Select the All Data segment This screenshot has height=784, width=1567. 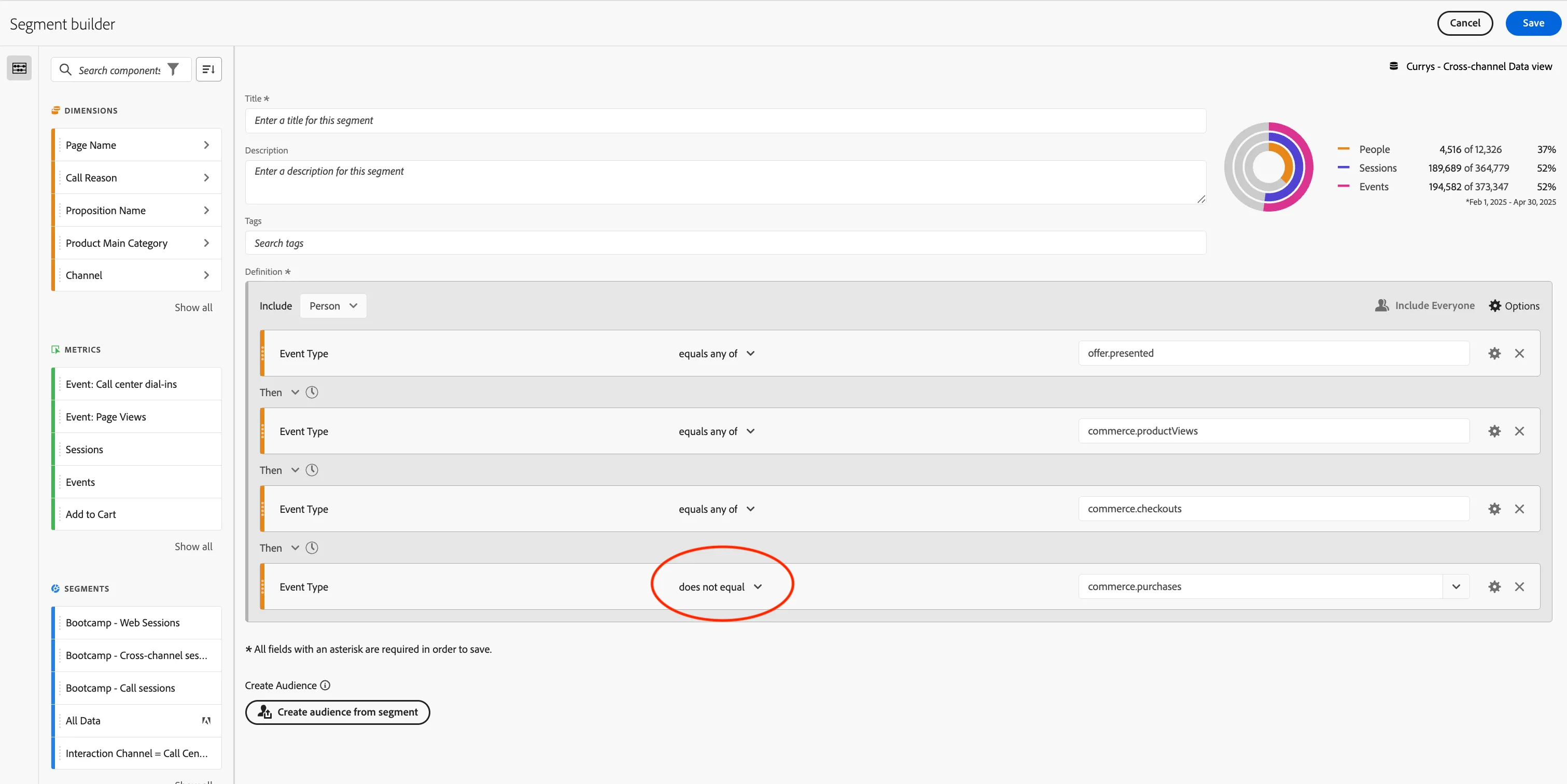(x=137, y=720)
